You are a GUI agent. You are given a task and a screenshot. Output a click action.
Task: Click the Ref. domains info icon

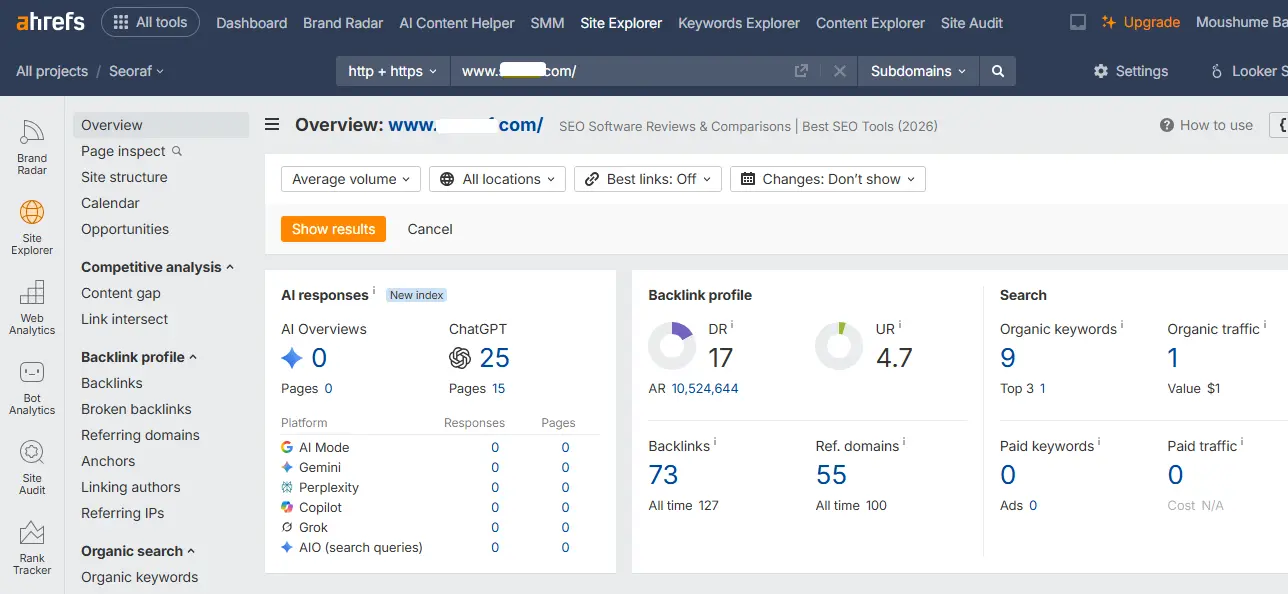(x=904, y=442)
